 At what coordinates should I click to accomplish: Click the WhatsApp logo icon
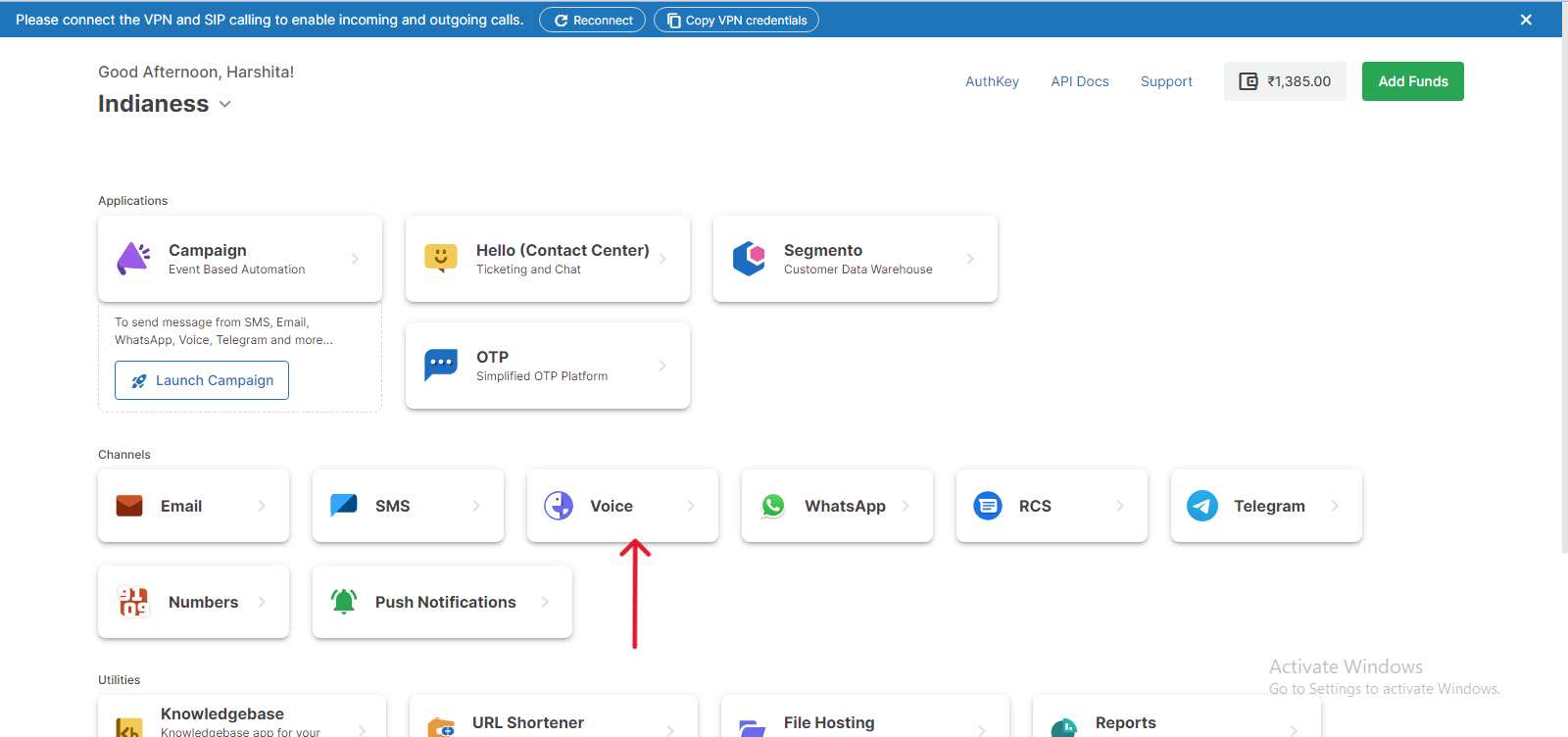tap(773, 506)
